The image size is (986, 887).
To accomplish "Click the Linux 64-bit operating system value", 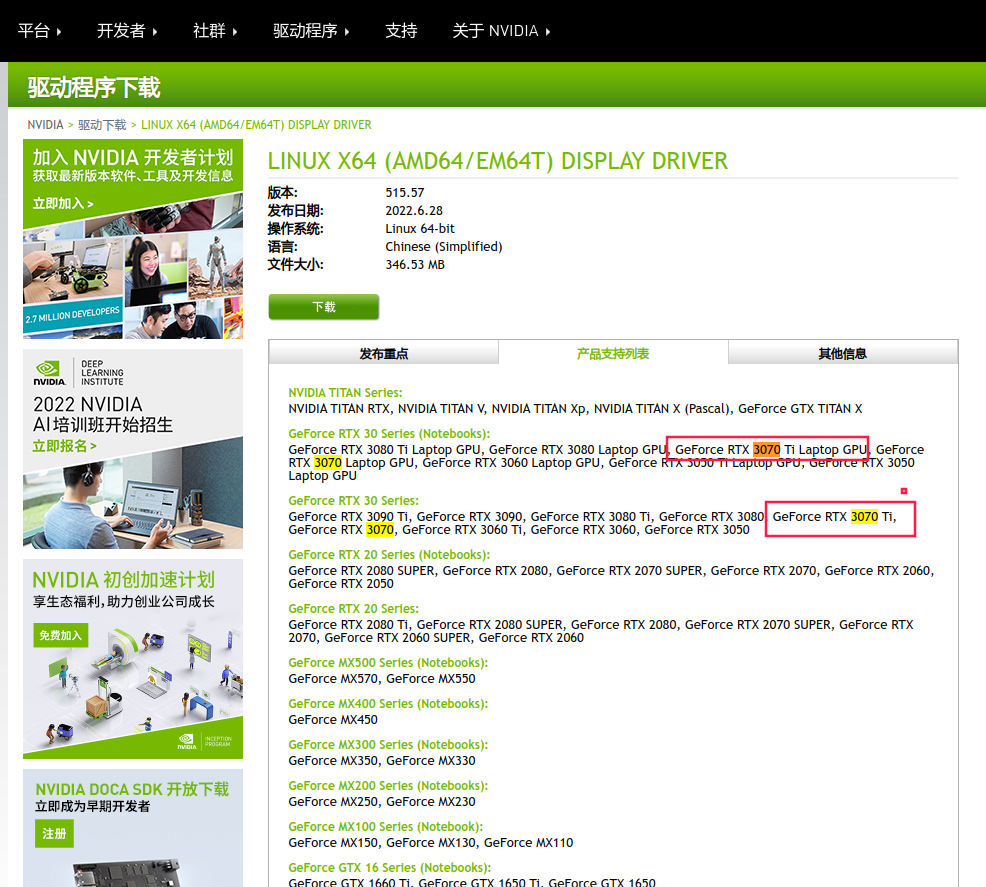I will tap(420, 228).
